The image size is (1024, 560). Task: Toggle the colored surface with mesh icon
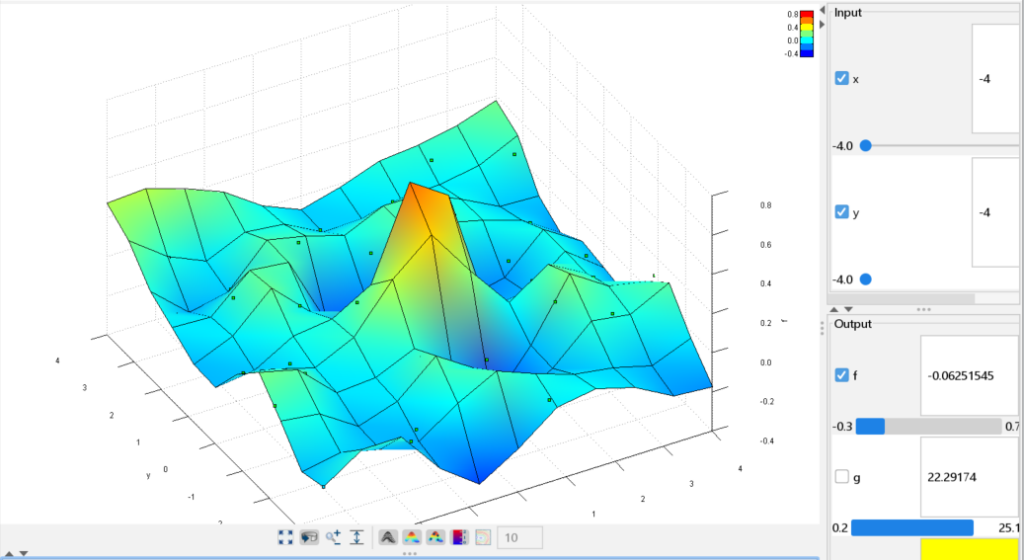[435, 538]
